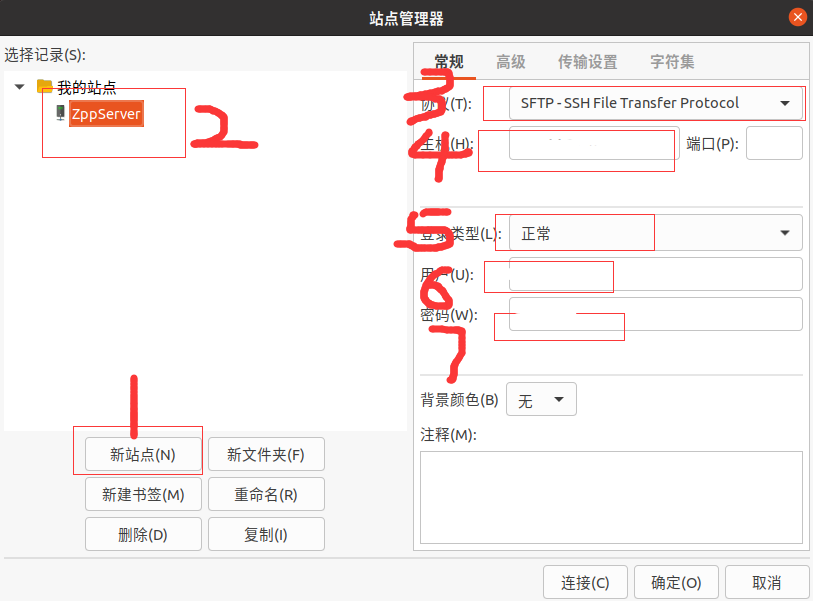Open the 字符集 tab

(x=670, y=61)
